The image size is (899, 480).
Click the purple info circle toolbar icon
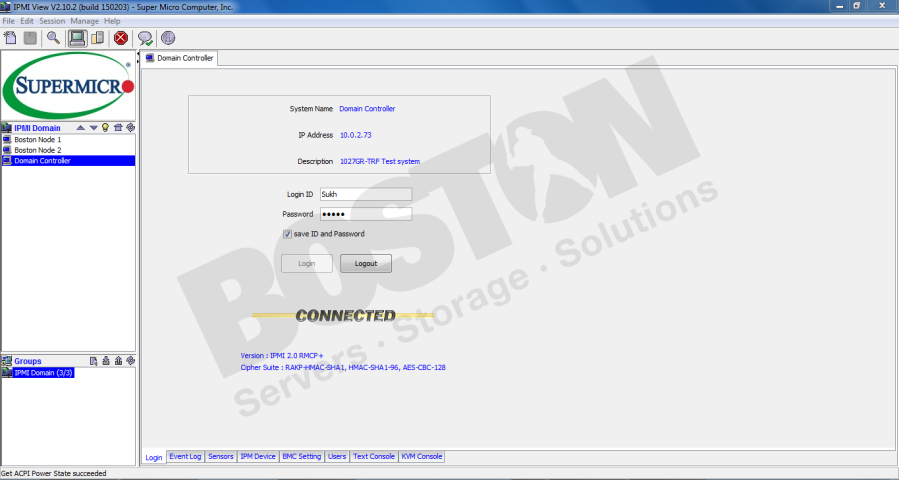168,38
